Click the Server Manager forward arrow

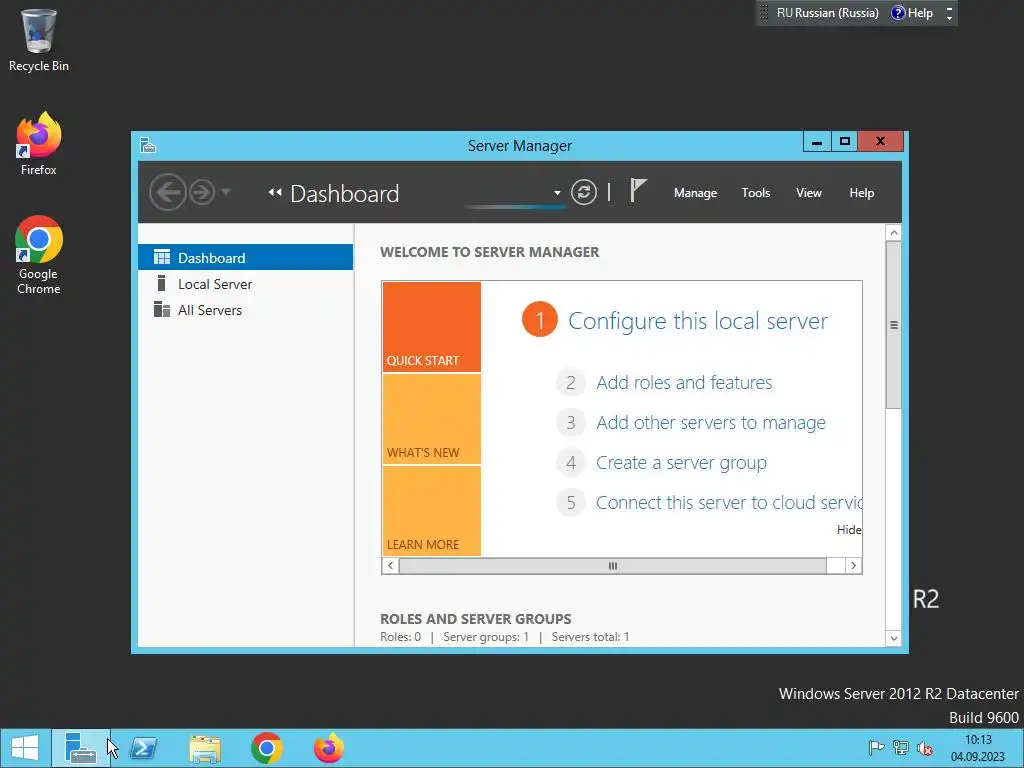pos(202,192)
